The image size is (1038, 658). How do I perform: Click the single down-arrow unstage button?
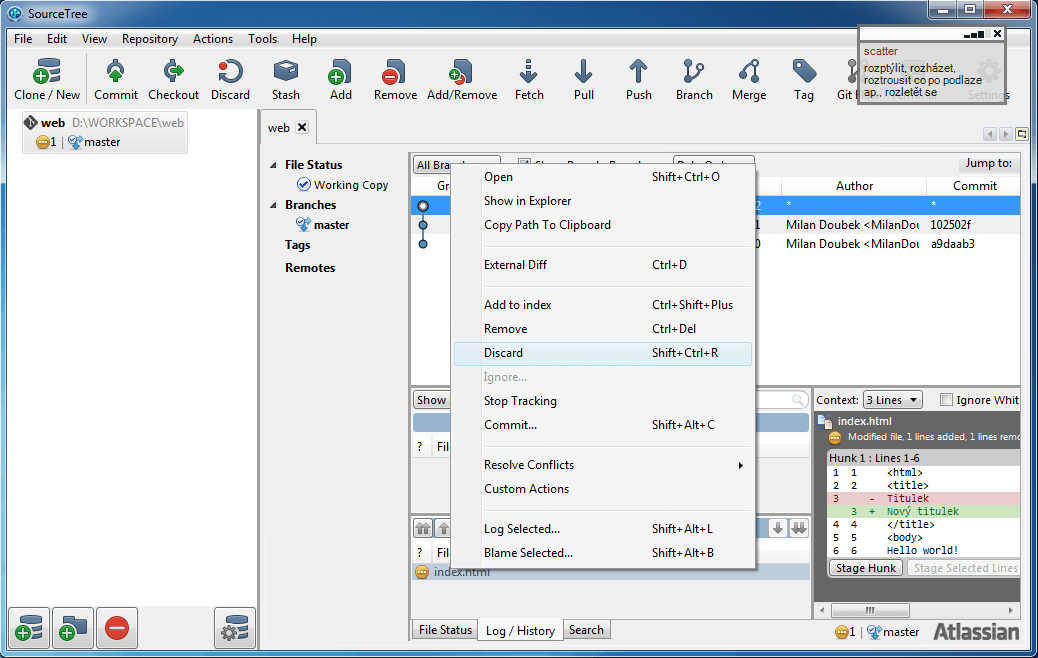(778, 528)
